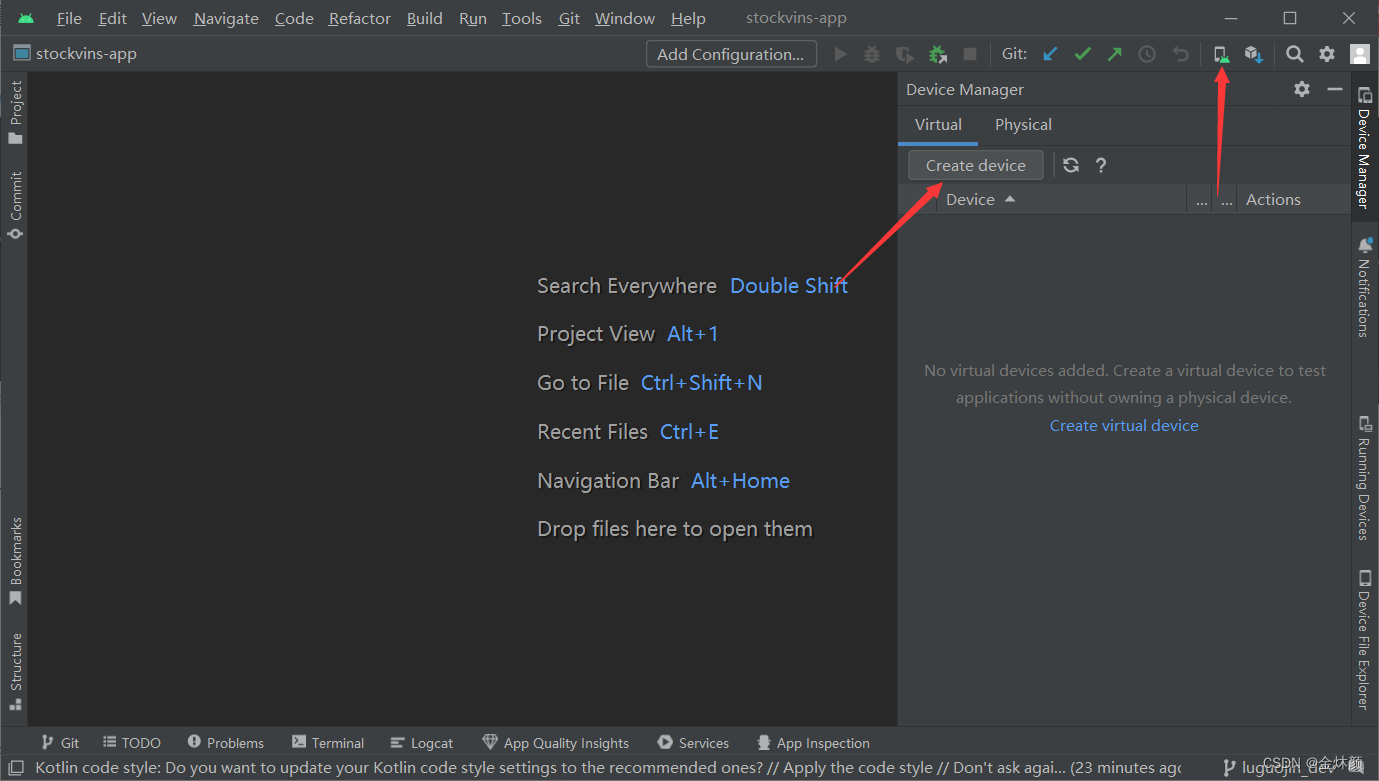Open the Window menu
1379x781 pixels.
tap(625, 18)
